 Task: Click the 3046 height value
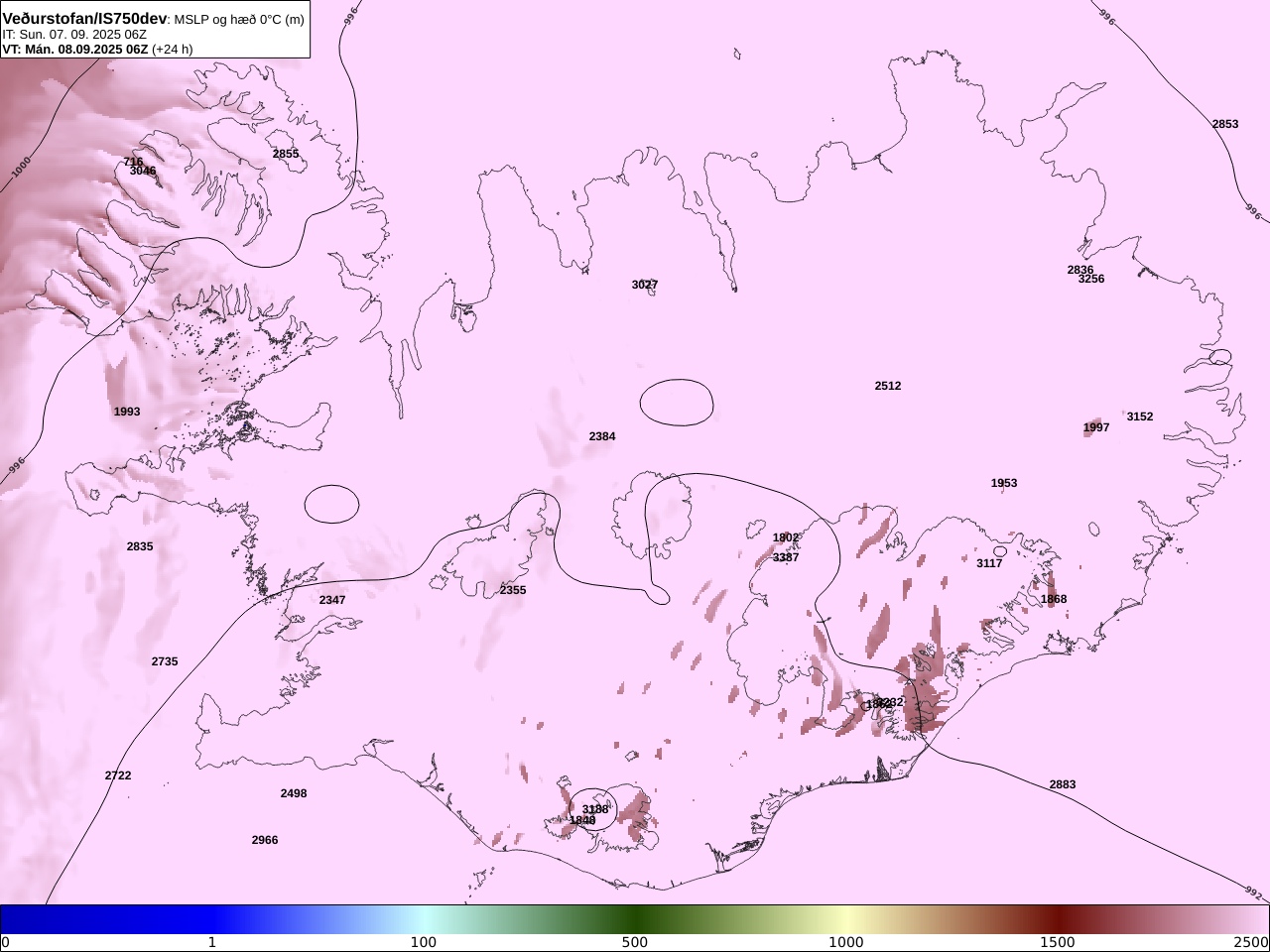(143, 171)
